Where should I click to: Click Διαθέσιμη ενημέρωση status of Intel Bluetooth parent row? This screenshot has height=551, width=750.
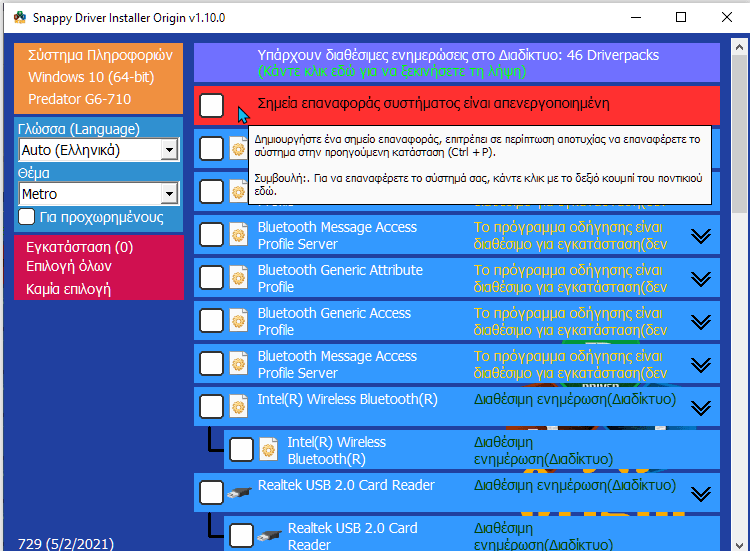pyautogui.click(x=574, y=399)
